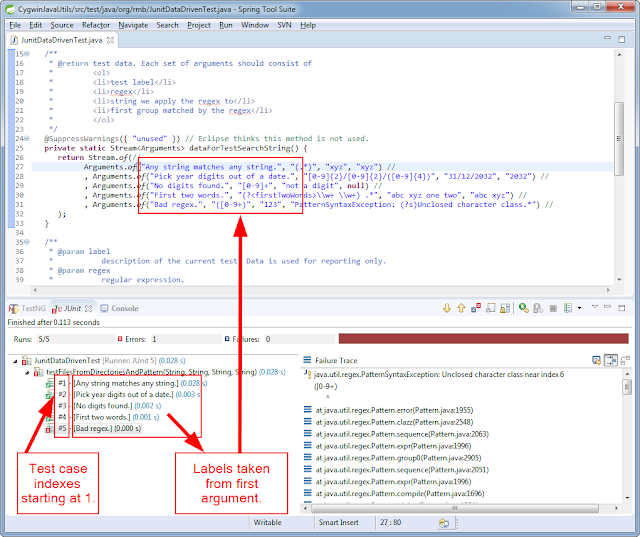Viewport: 640px width, 537px height.
Task: Jump to previous failed test arrow
Action: click(461, 308)
